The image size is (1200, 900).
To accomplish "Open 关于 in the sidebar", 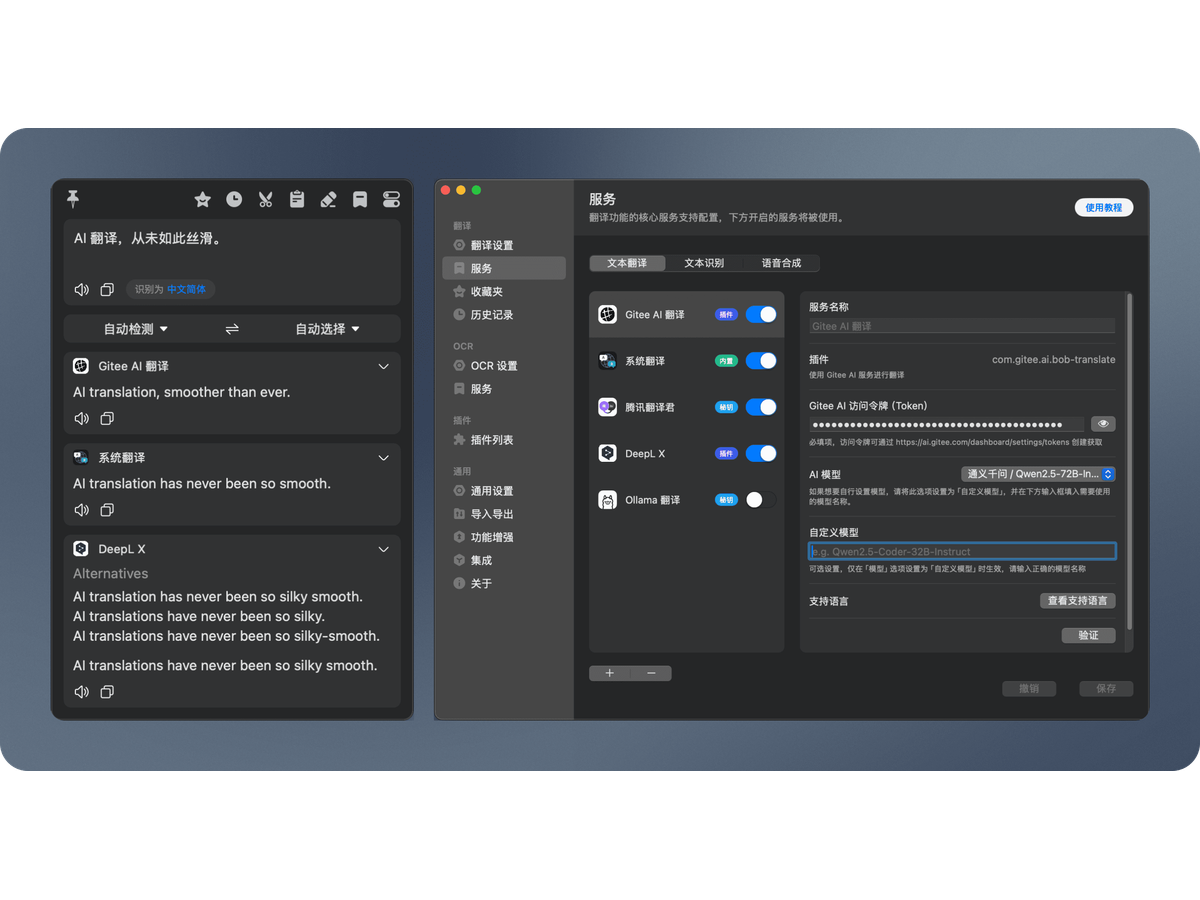I will [x=504, y=583].
